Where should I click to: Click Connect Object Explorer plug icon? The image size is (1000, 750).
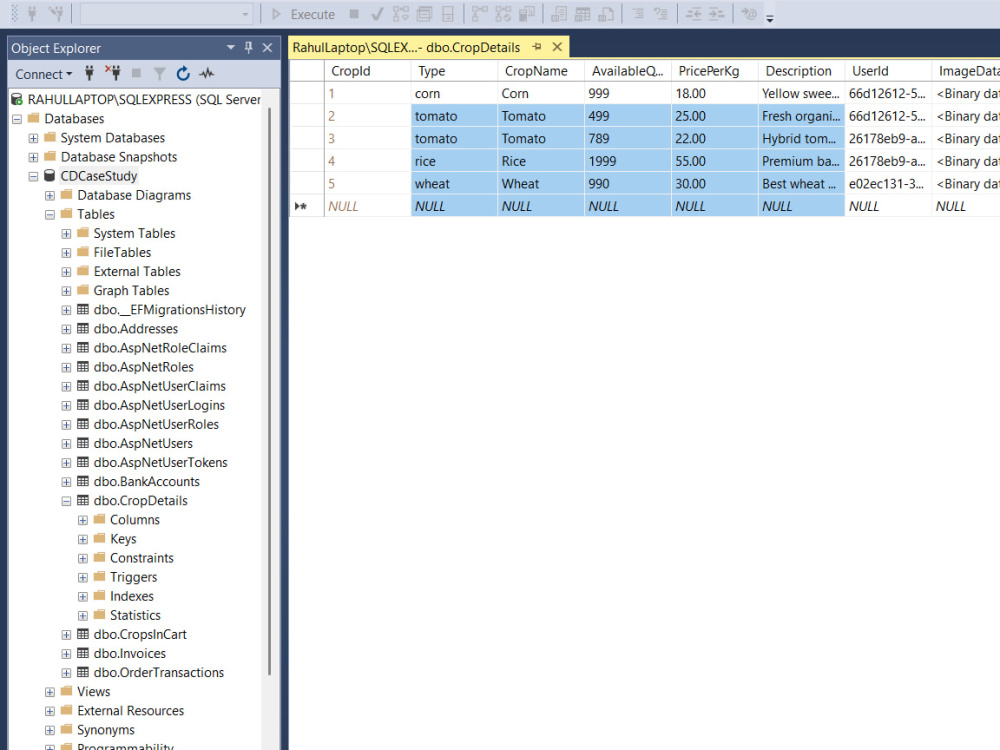[x=89, y=73]
